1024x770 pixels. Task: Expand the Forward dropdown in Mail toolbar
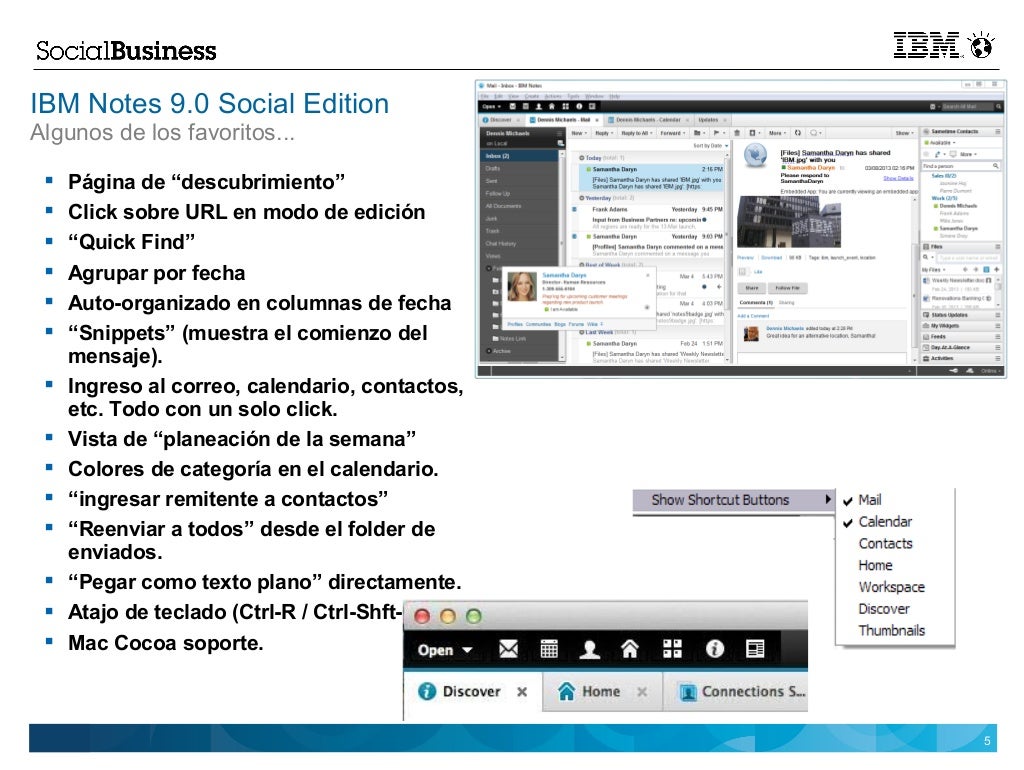click(x=673, y=133)
